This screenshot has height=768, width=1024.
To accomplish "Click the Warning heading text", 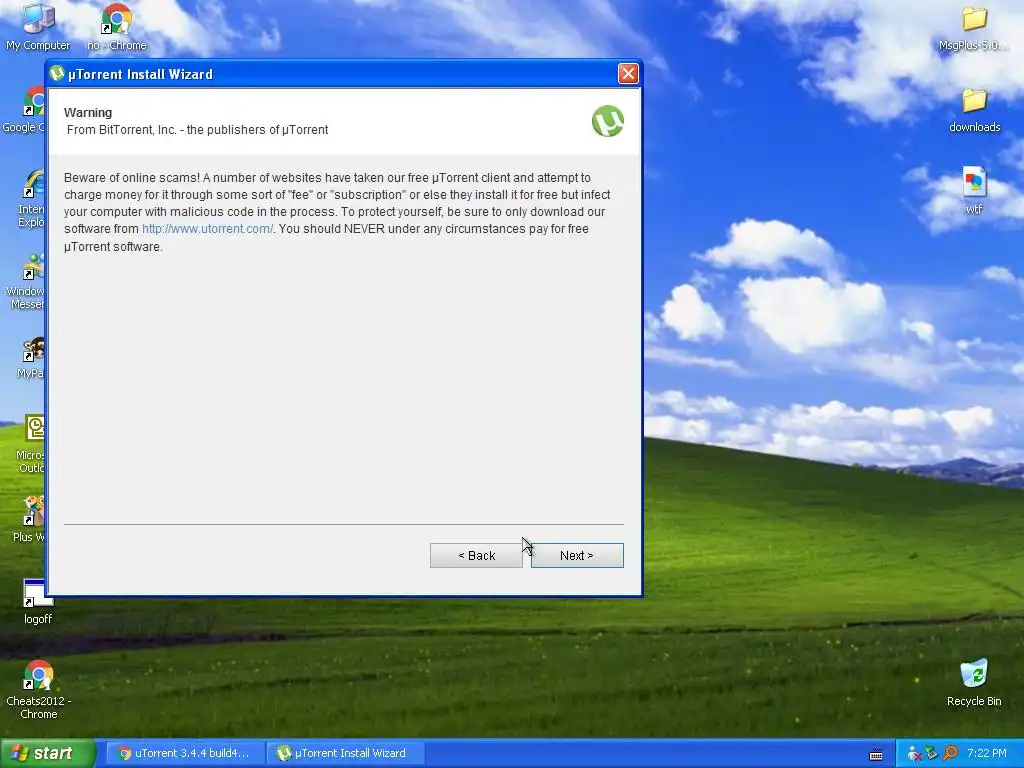I will 88,112.
